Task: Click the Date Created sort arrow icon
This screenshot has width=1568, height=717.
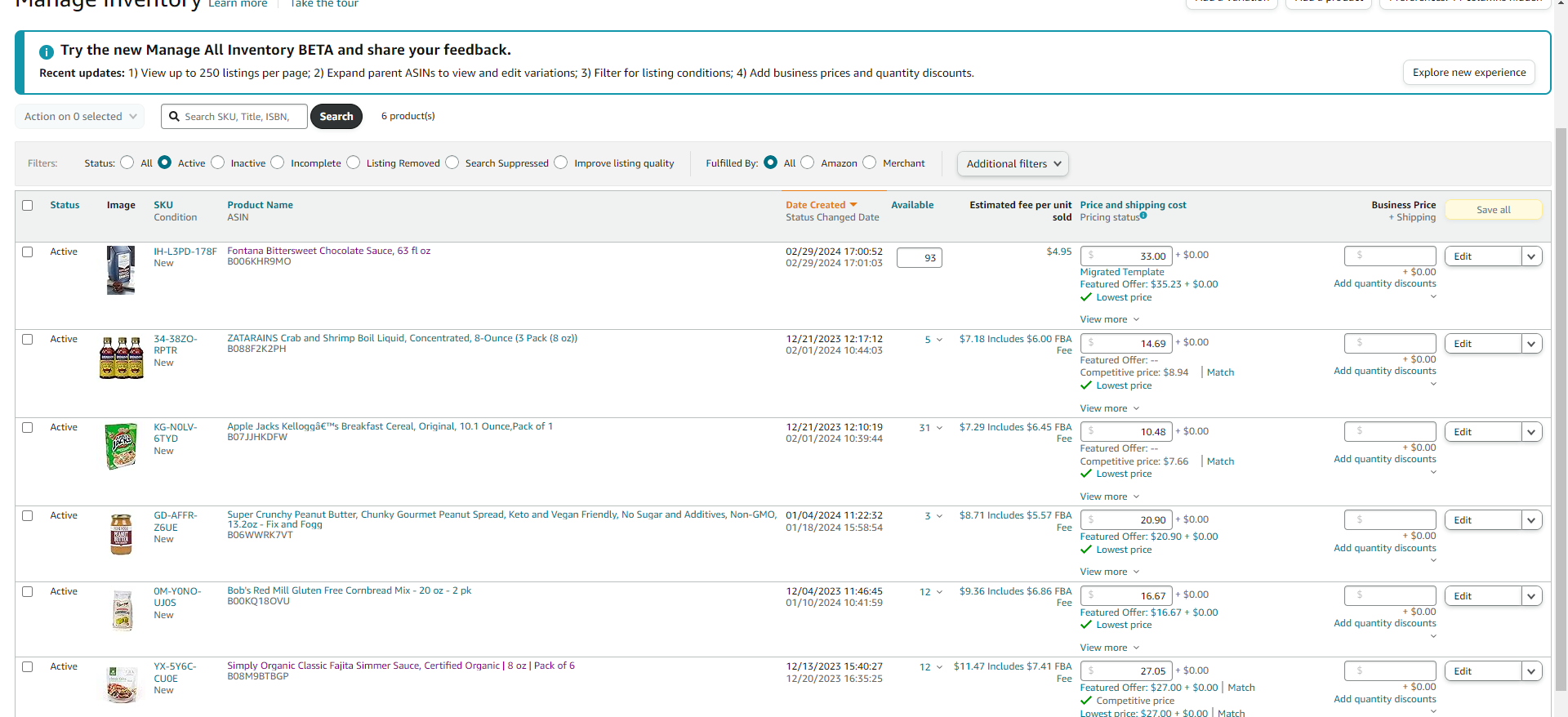Action: click(x=853, y=205)
